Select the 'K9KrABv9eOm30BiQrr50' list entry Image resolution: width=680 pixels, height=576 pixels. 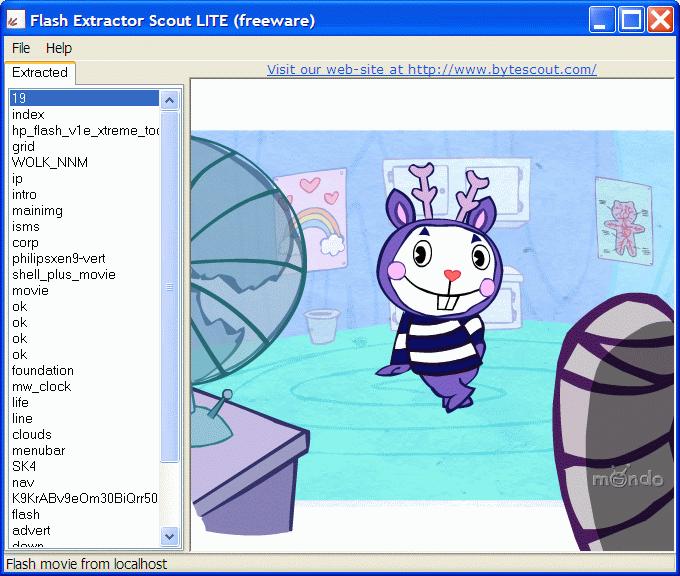click(x=84, y=498)
